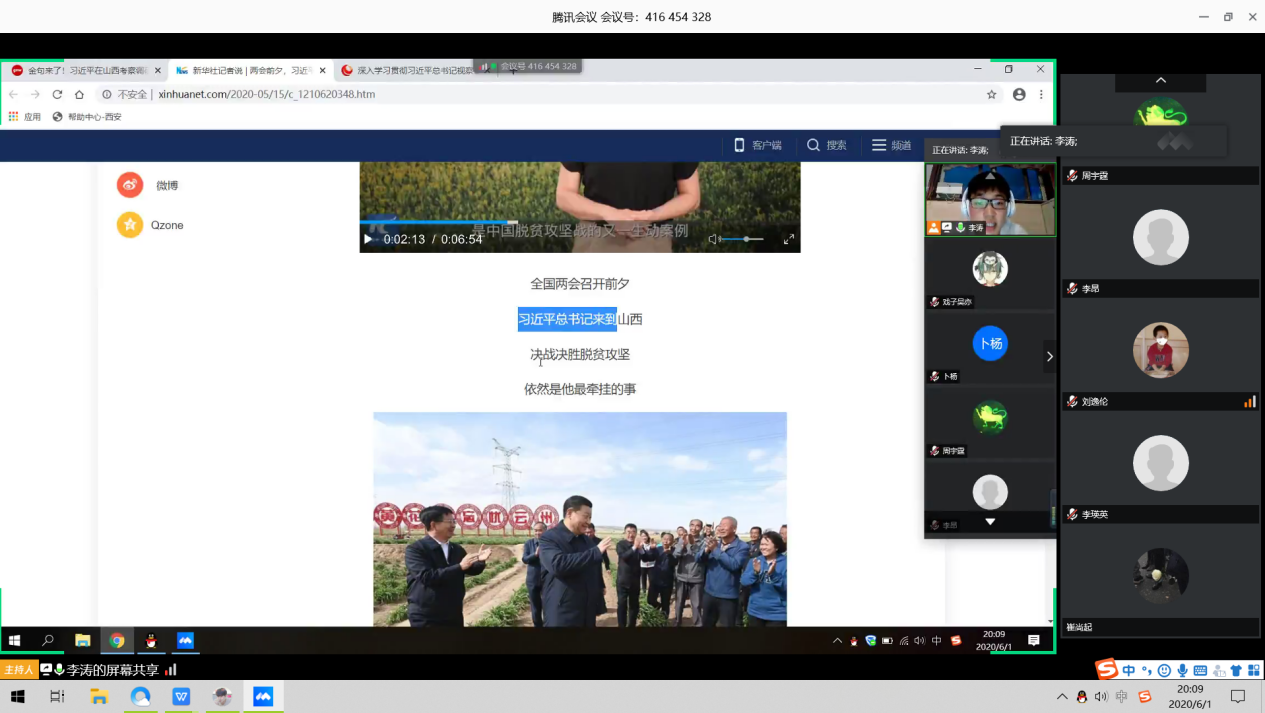Image resolution: width=1265 pixels, height=713 pixels.
Task: Click the Qzone share icon
Action: click(x=130, y=225)
